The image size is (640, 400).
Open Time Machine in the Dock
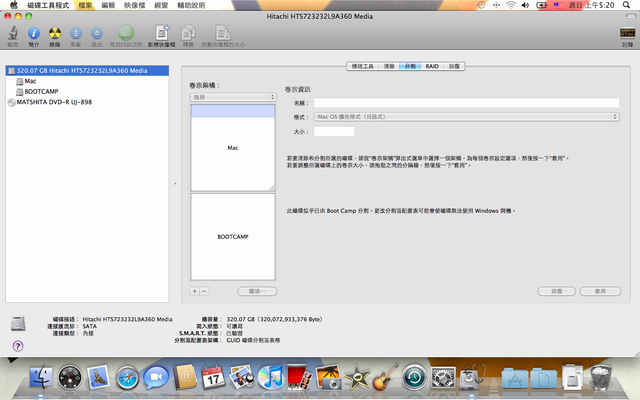point(414,377)
